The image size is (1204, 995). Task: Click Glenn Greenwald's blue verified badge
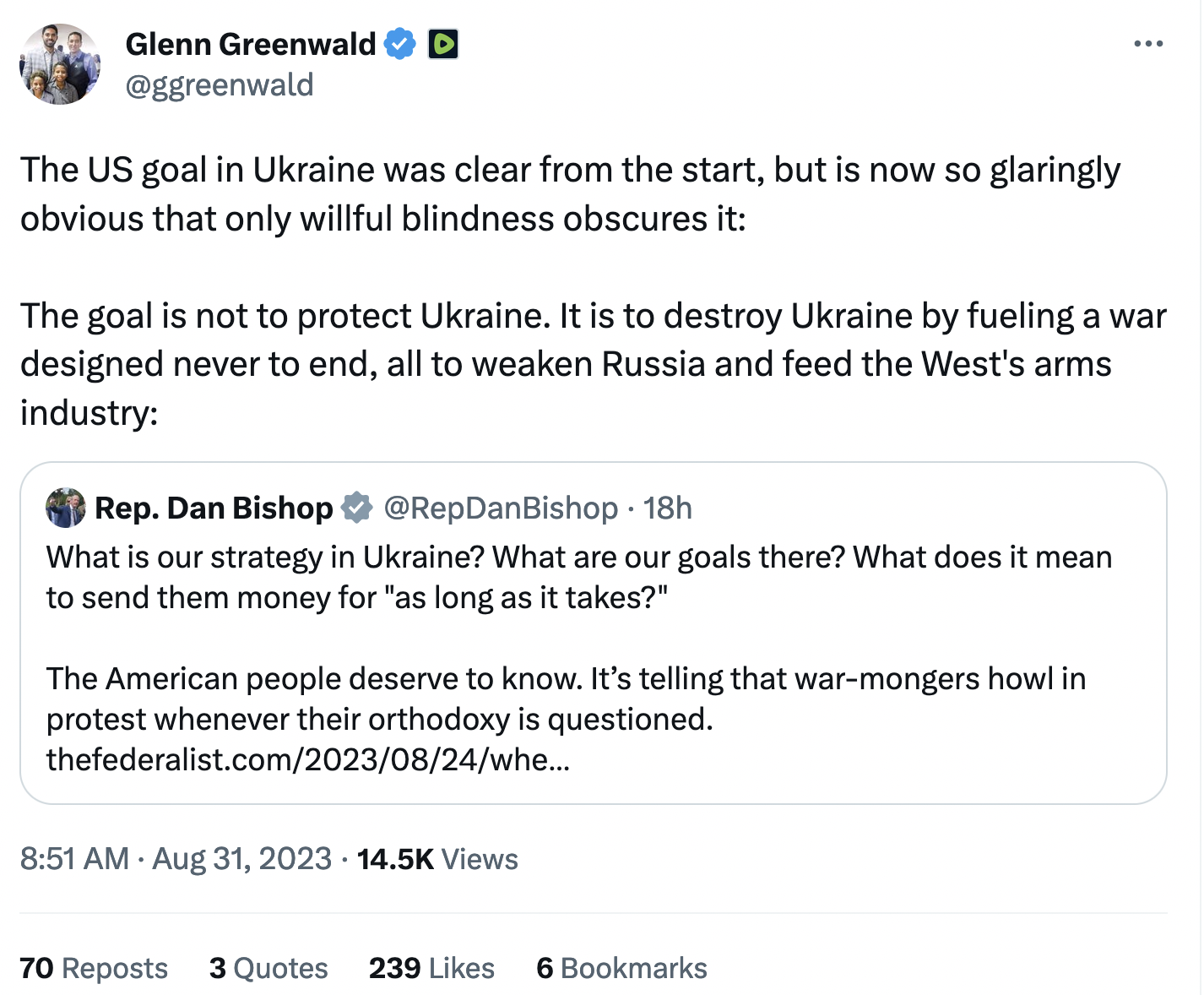[400, 44]
